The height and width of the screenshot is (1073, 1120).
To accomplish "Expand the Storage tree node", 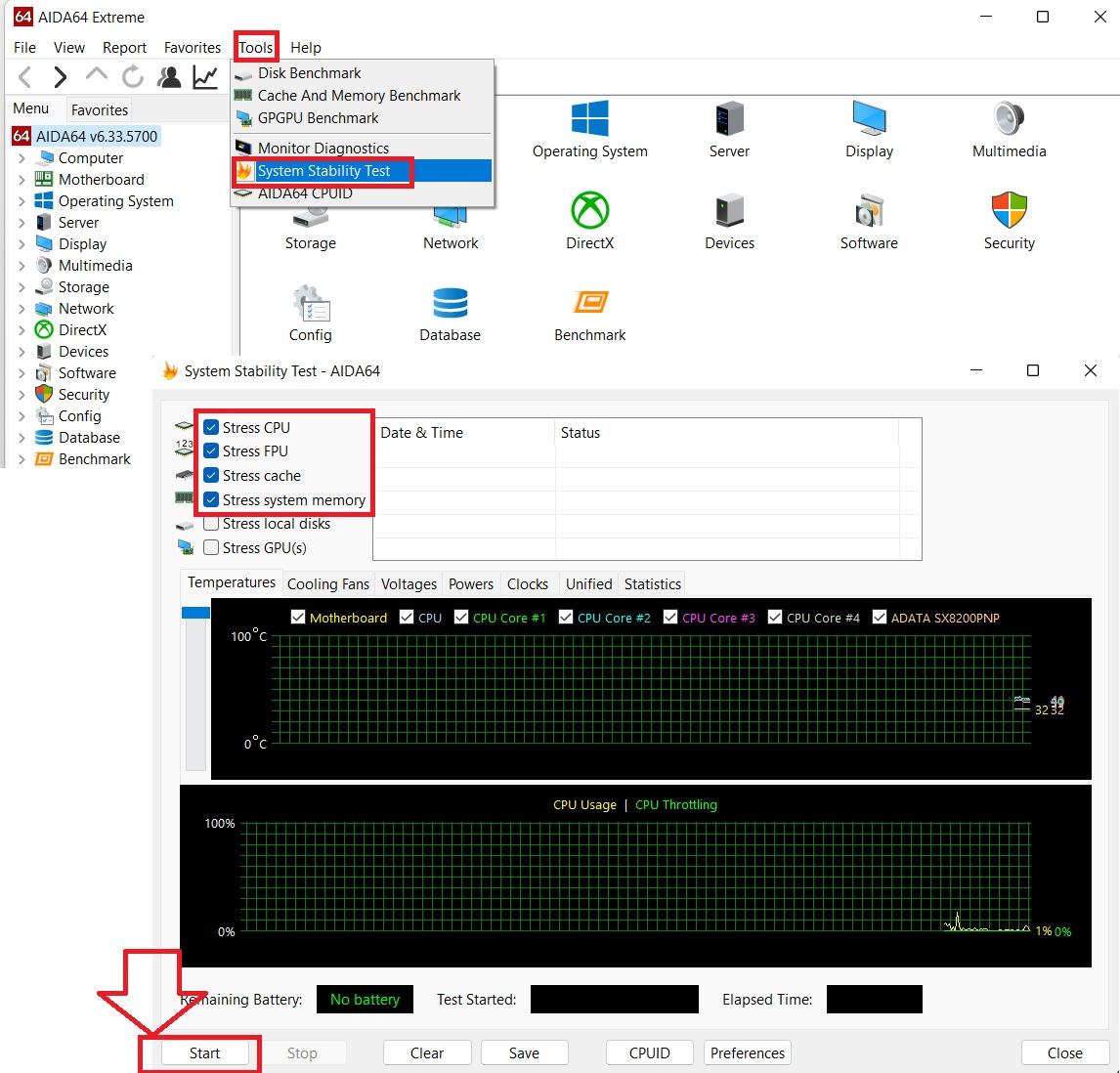I will 22,286.
